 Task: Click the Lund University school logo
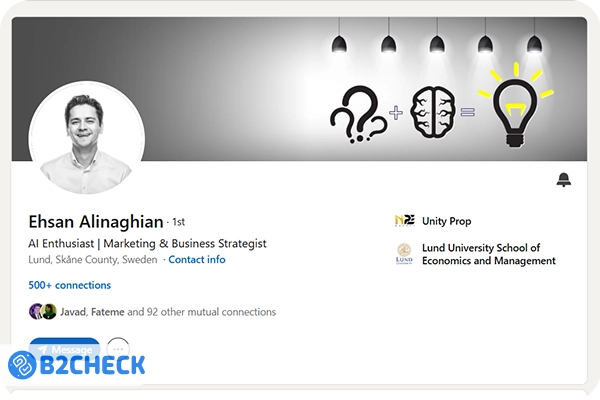404,254
